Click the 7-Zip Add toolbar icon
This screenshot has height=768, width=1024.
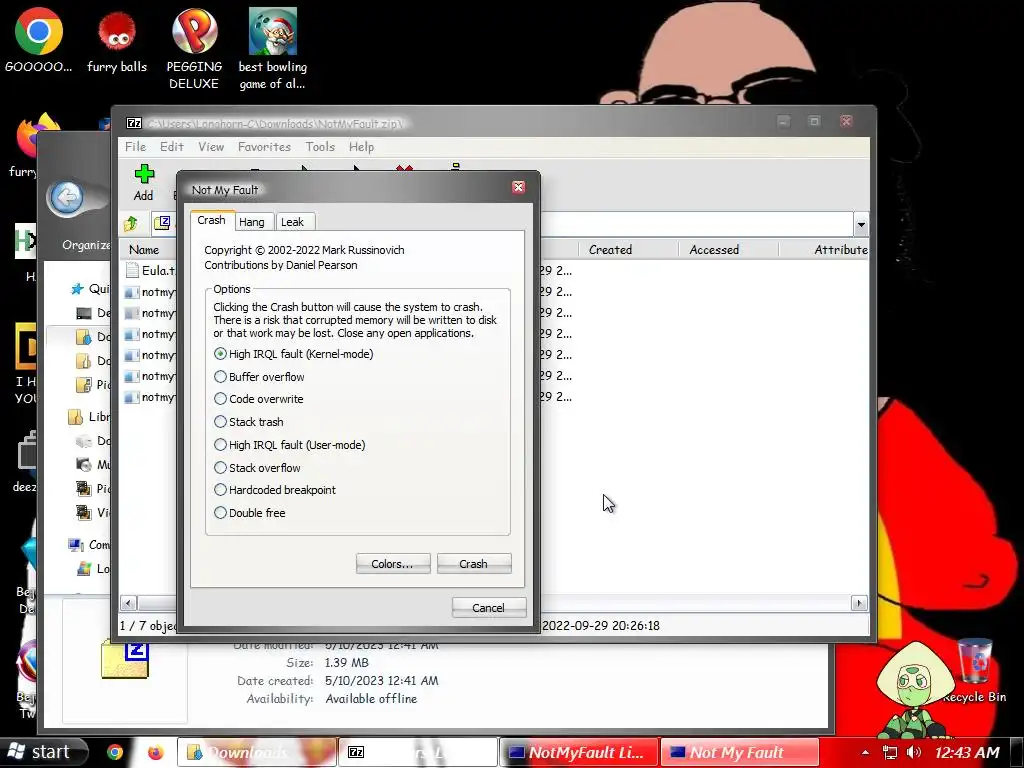point(144,182)
